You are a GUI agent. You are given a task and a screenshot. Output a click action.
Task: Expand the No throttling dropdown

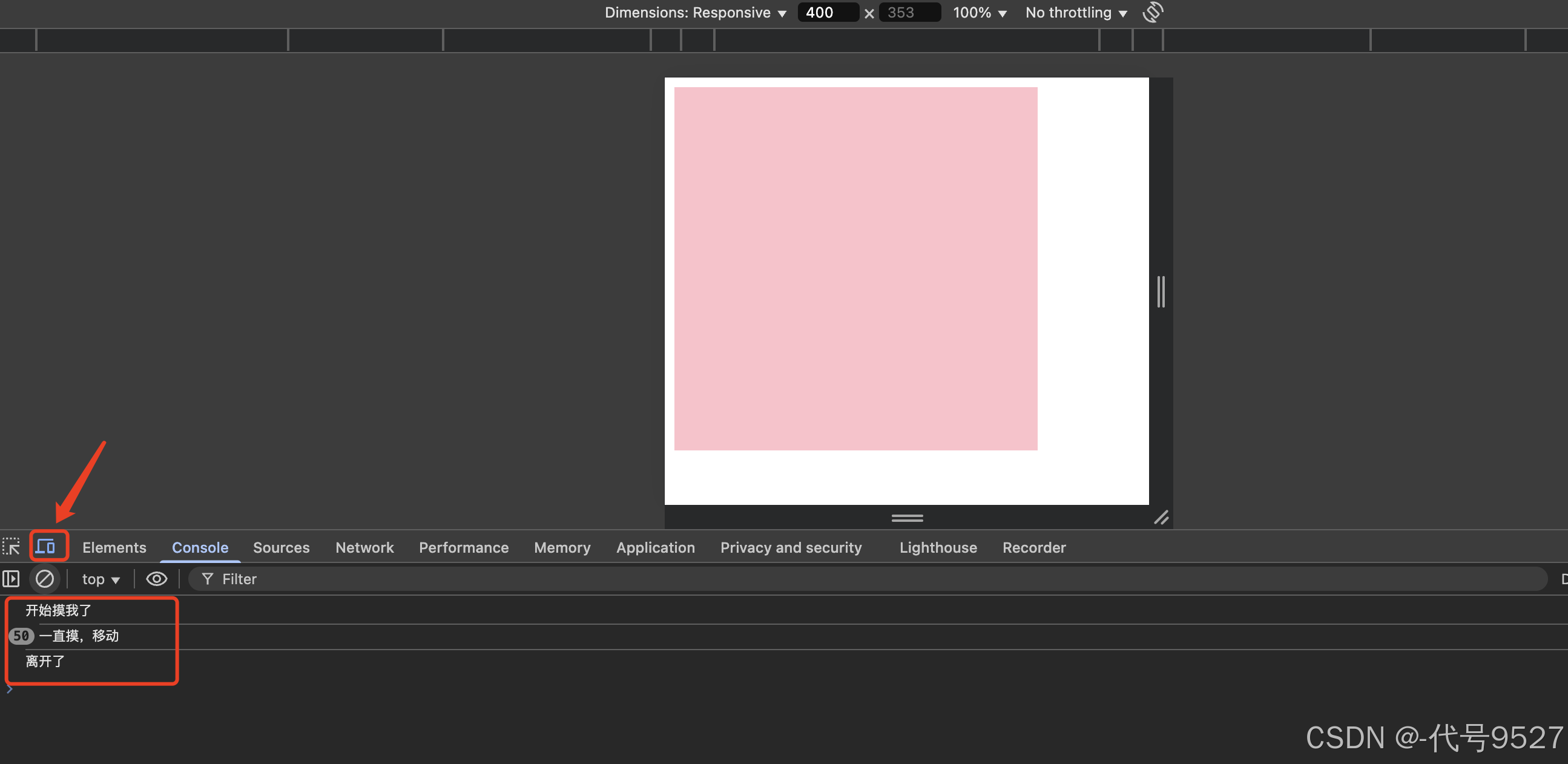[x=1076, y=13]
